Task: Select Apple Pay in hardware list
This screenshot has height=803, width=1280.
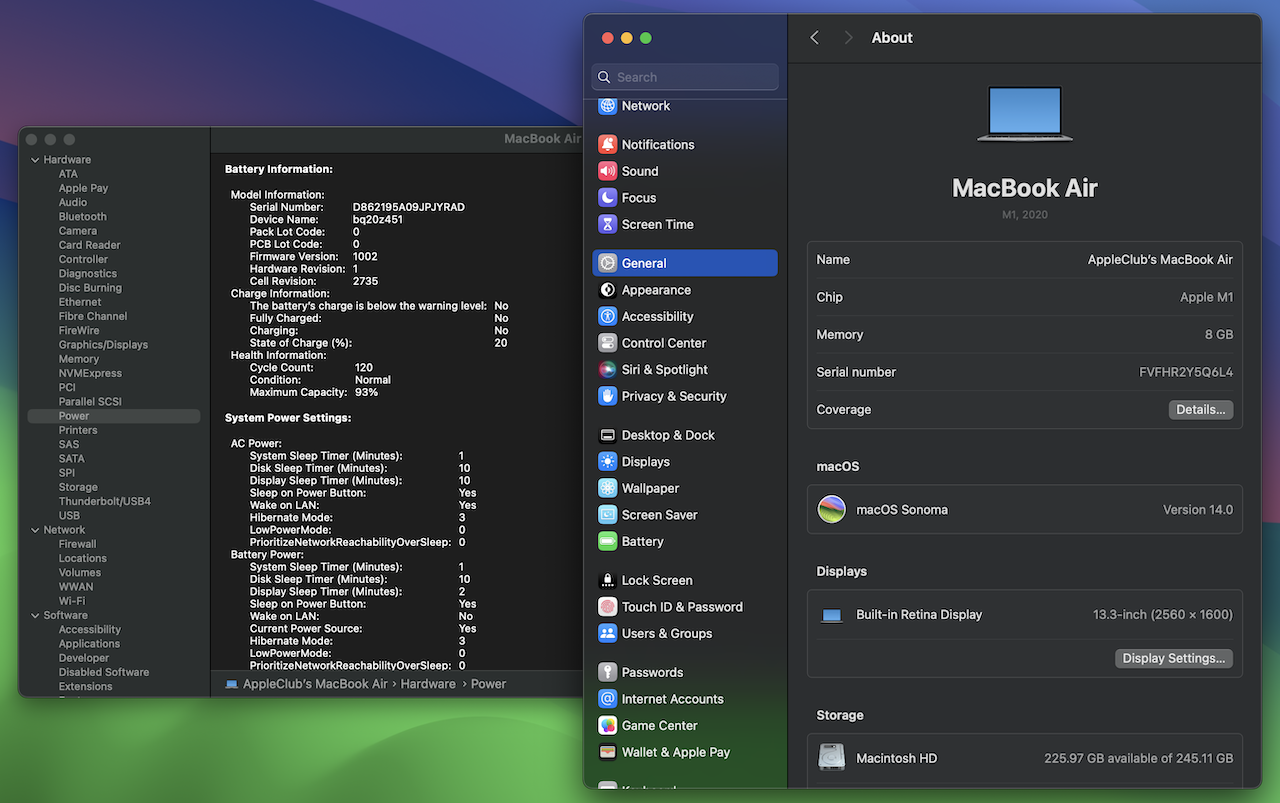Action: [x=83, y=188]
